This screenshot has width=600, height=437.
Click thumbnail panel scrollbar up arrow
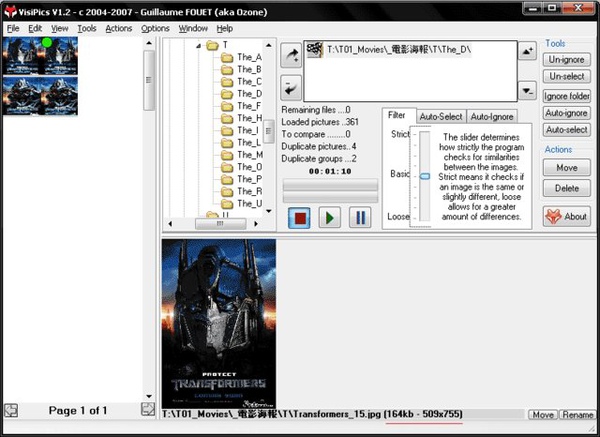click(149, 43)
